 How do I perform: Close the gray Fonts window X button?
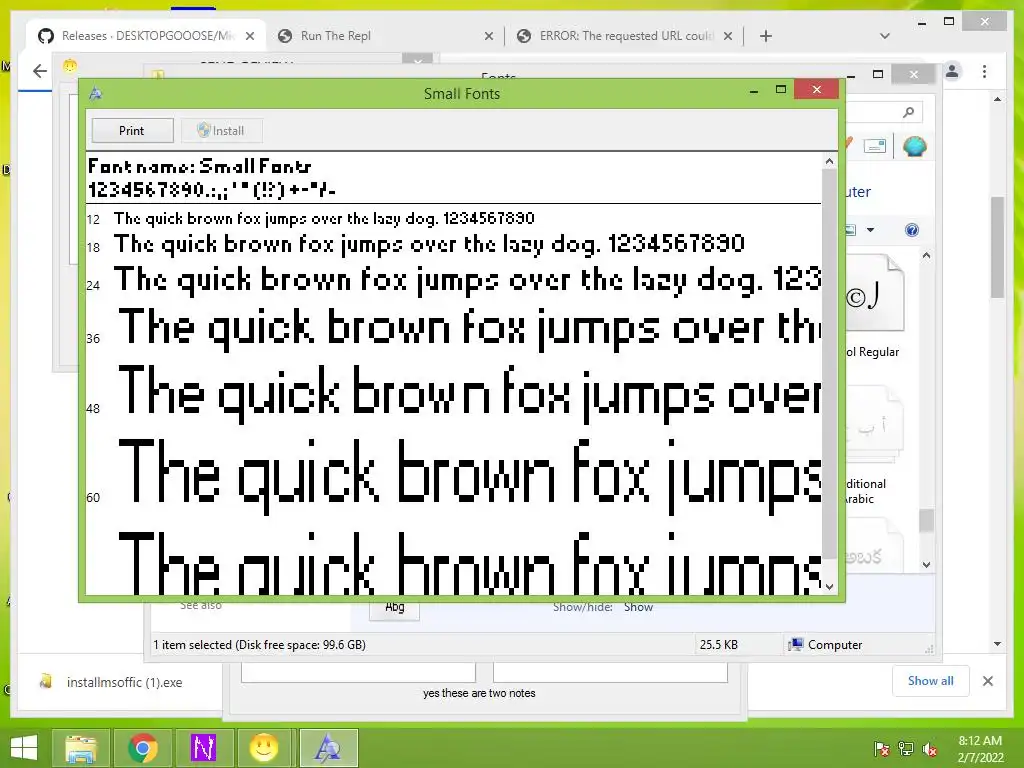tap(914, 74)
